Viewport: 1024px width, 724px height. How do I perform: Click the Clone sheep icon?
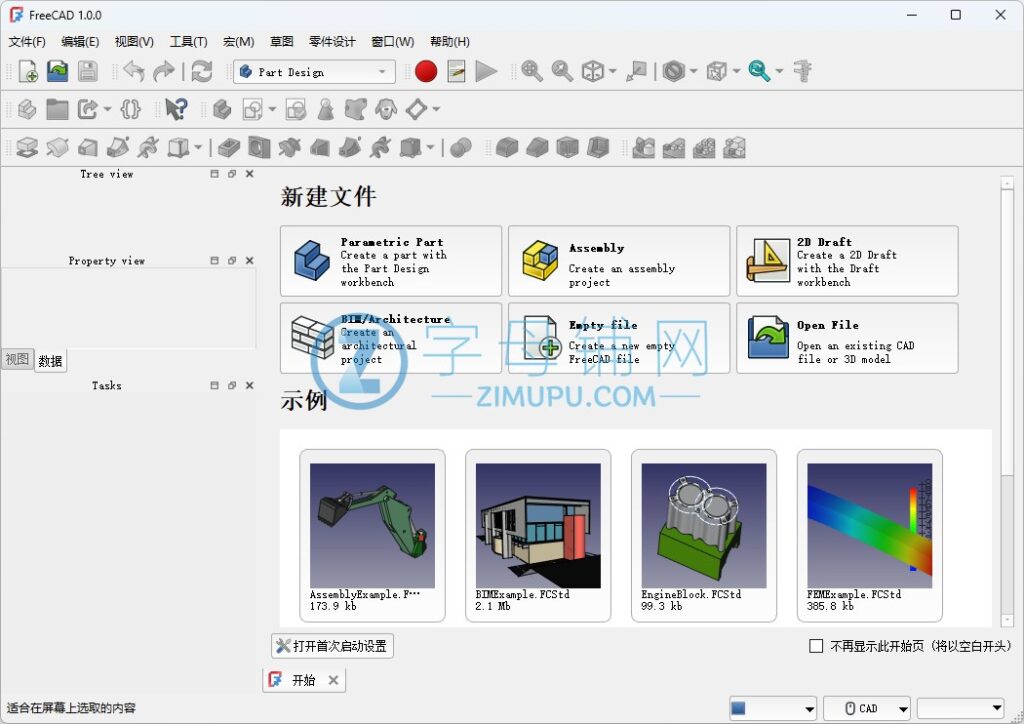tap(386, 109)
